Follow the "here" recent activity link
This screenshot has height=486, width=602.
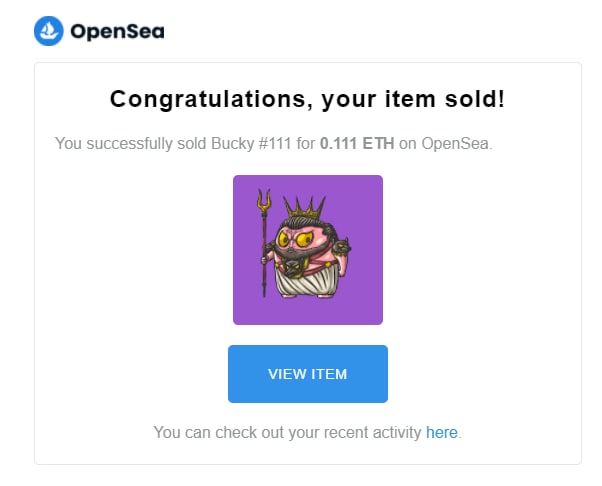click(441, 433)
